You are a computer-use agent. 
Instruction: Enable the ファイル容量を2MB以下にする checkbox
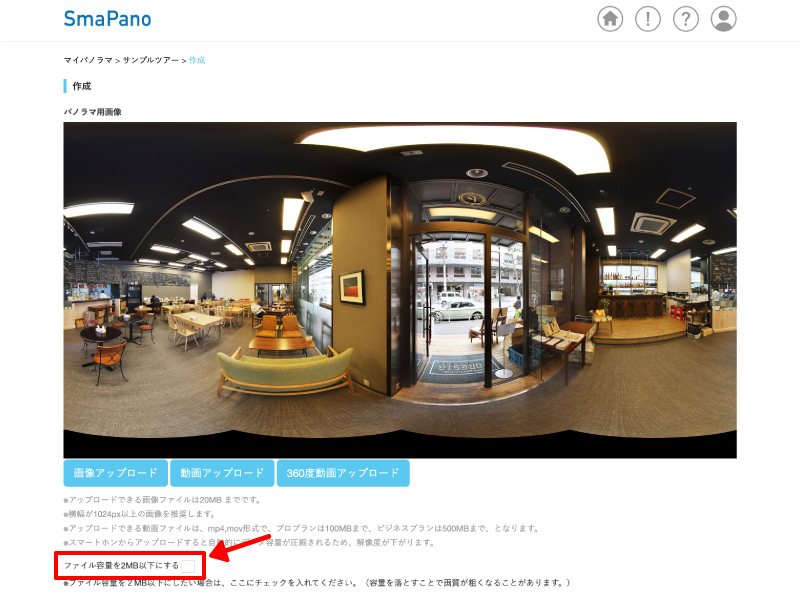coord(188,566)
